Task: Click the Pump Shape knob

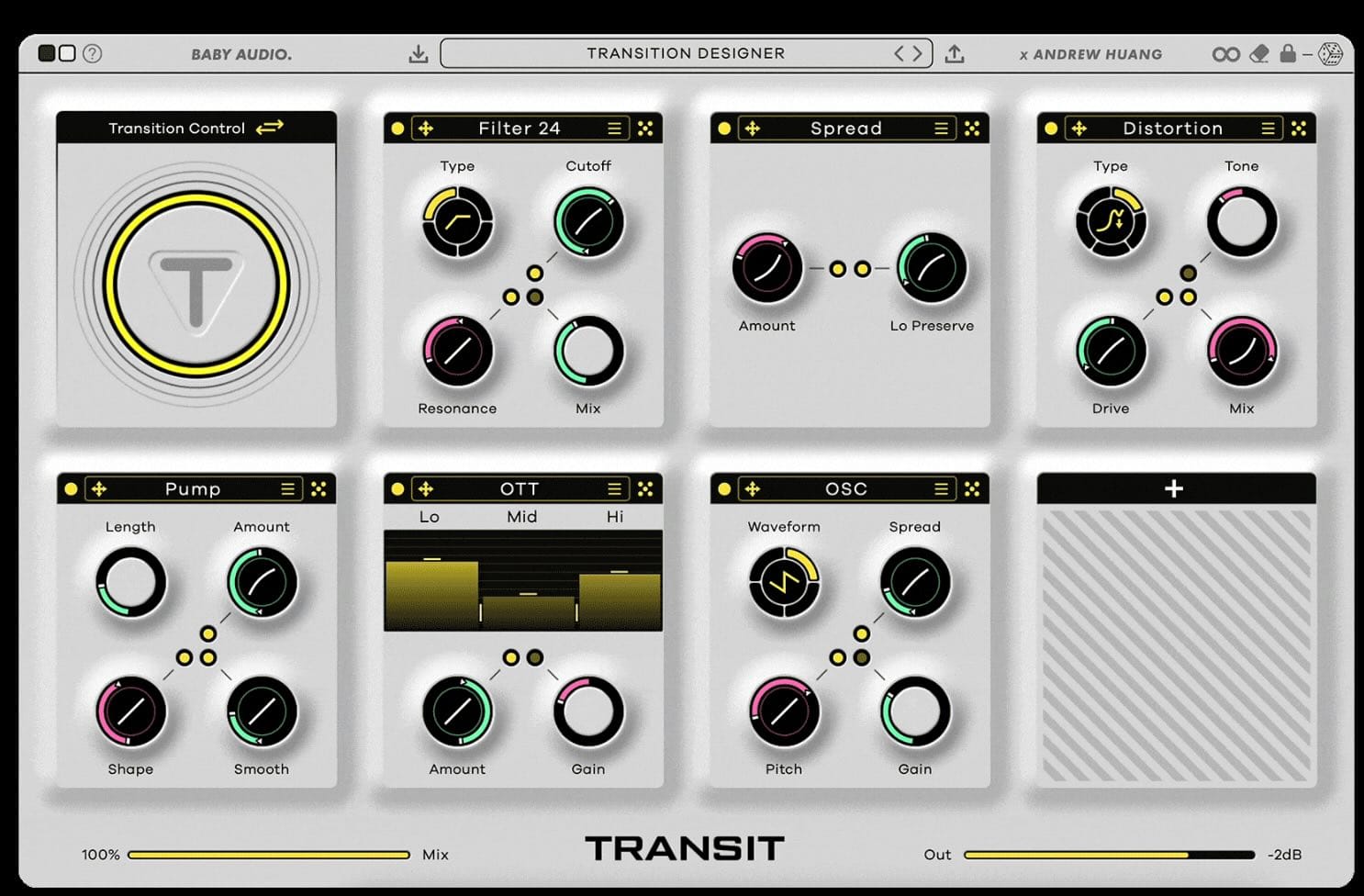Action: pos(130,712)
